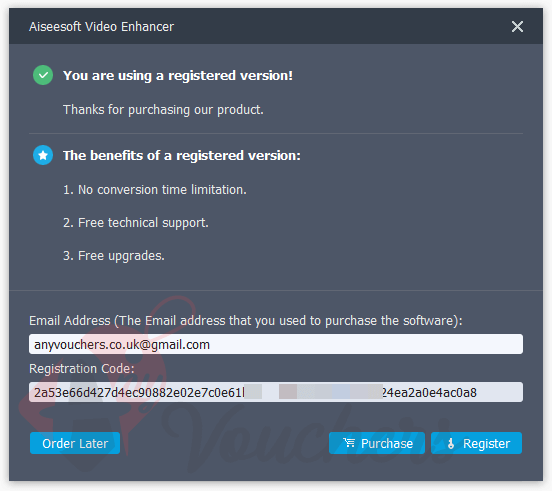Click the Register button
The image size is (552, 491).
click(476, 443)
